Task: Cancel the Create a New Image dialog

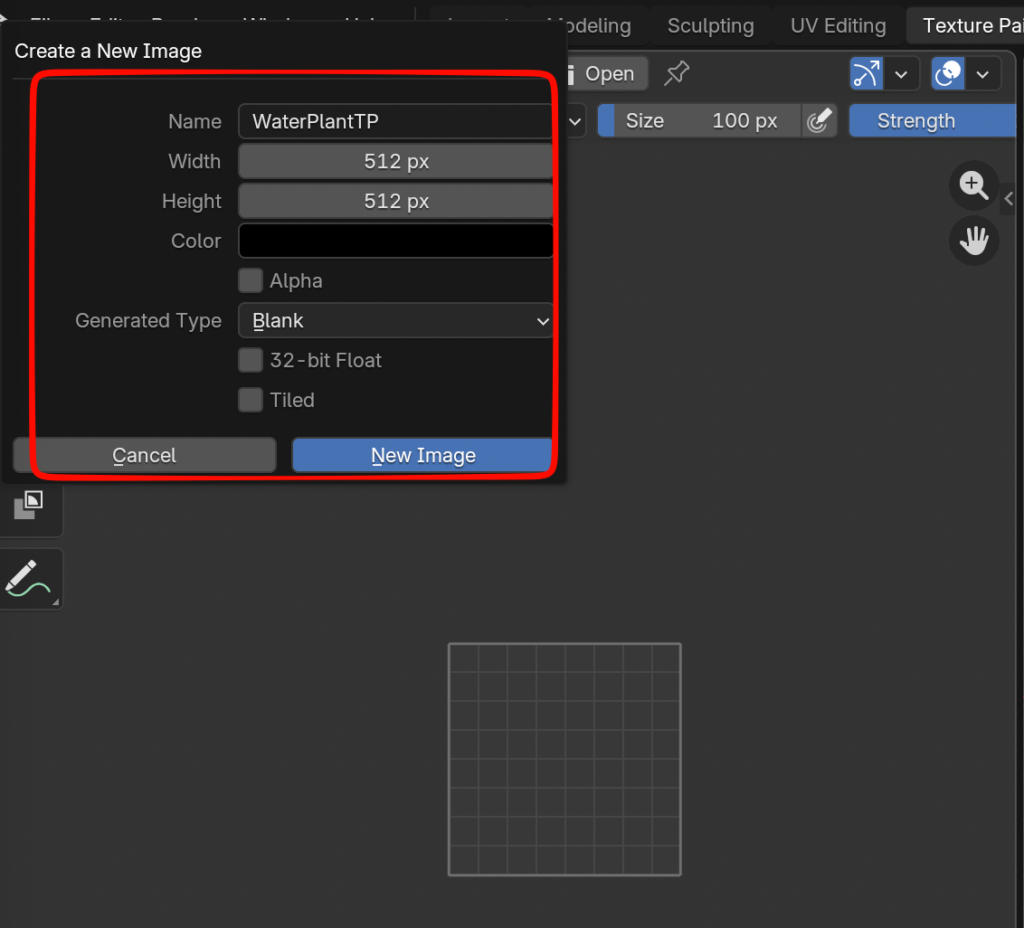Action: 144,455
